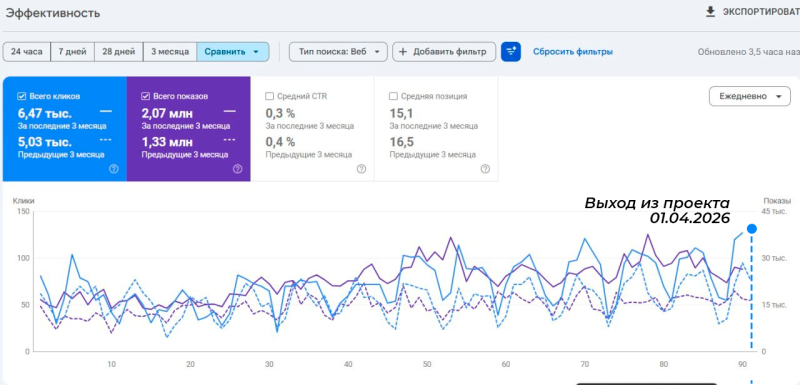This screenshot has height=385, width=800.
Task: Click the 6,47 тыс. clicks value
Action: tap(45, 113)
